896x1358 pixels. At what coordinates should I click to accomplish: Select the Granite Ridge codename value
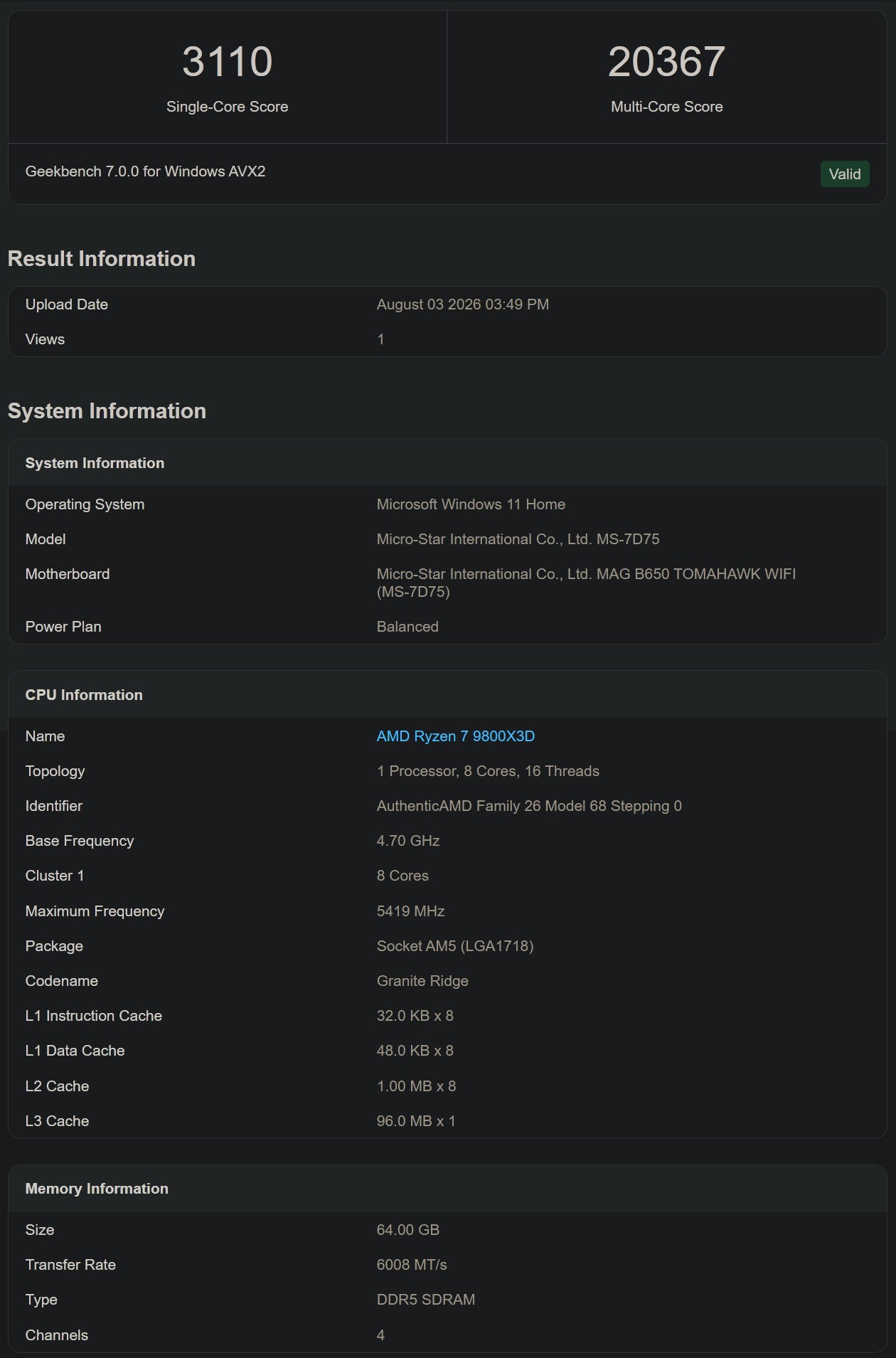pyautogui.click(x=422, y=981)
